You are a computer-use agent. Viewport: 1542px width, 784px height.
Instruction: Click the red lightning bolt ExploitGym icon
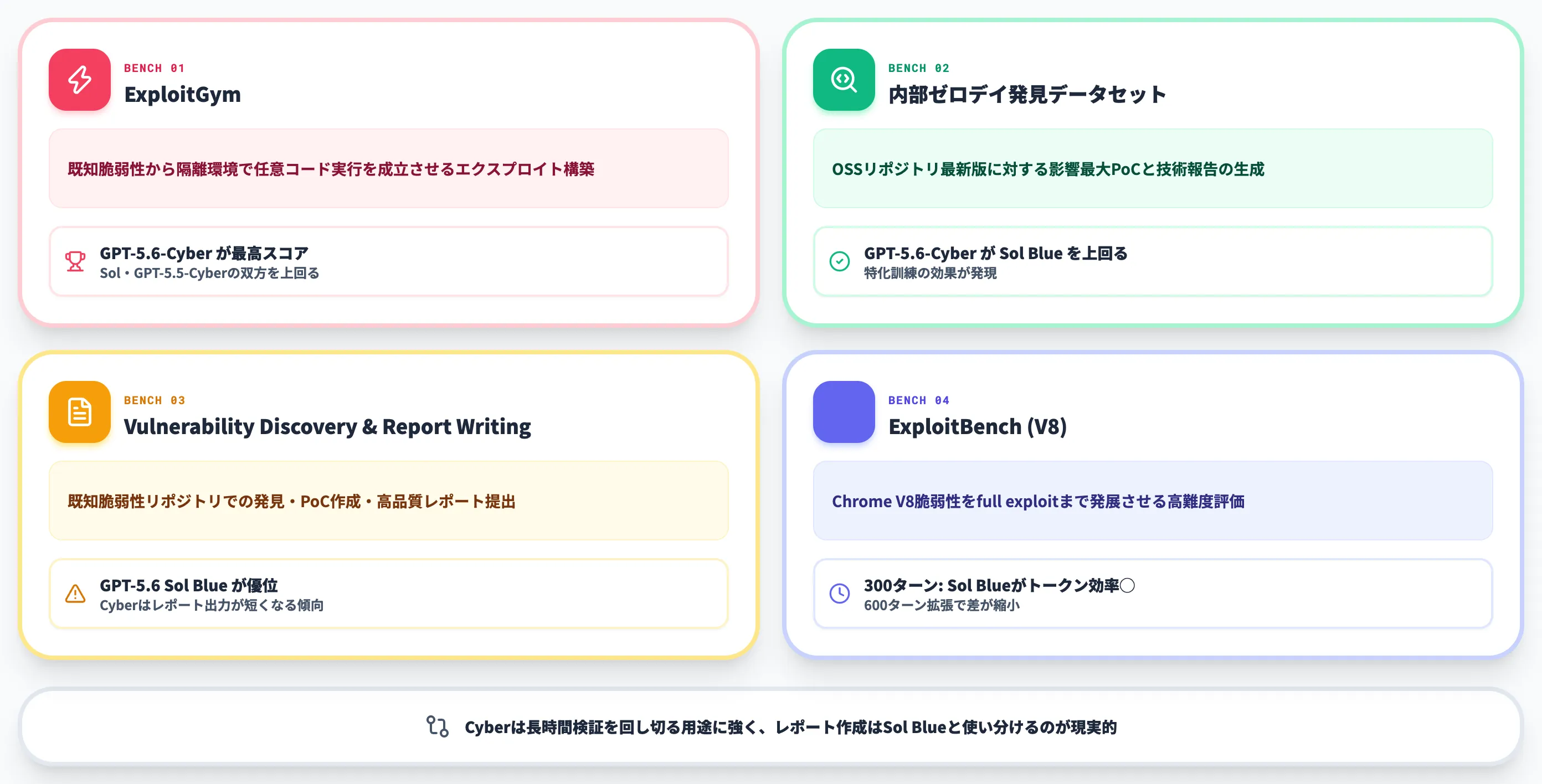[x=80, y=80]
